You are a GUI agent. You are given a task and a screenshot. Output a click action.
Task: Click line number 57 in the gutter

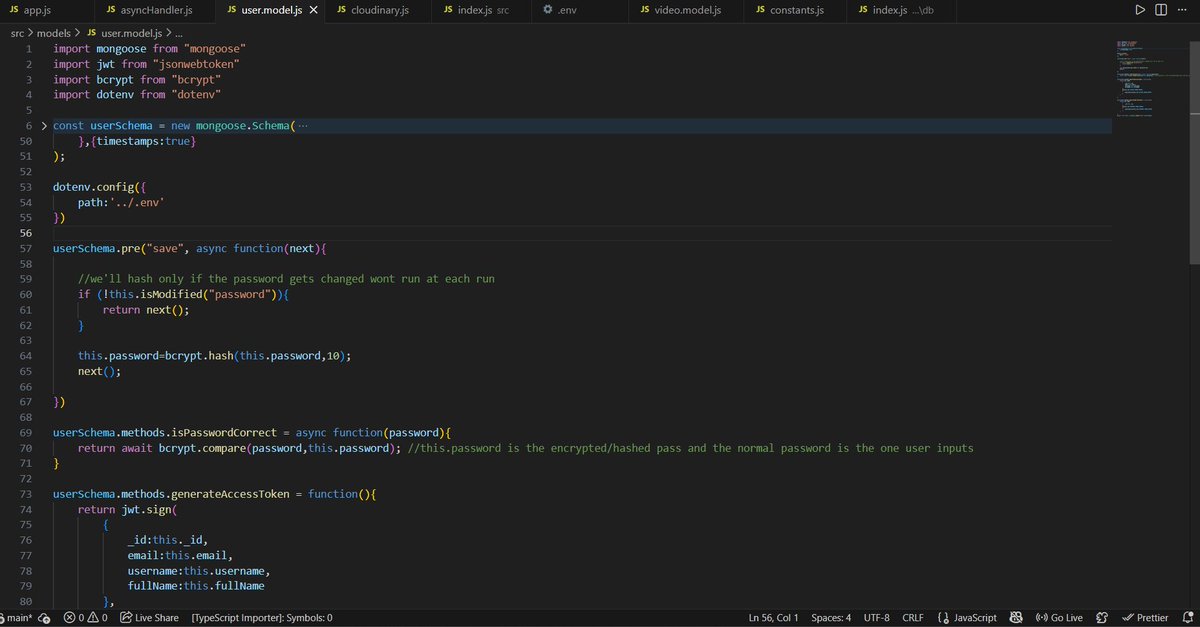(x=26, y=248)
